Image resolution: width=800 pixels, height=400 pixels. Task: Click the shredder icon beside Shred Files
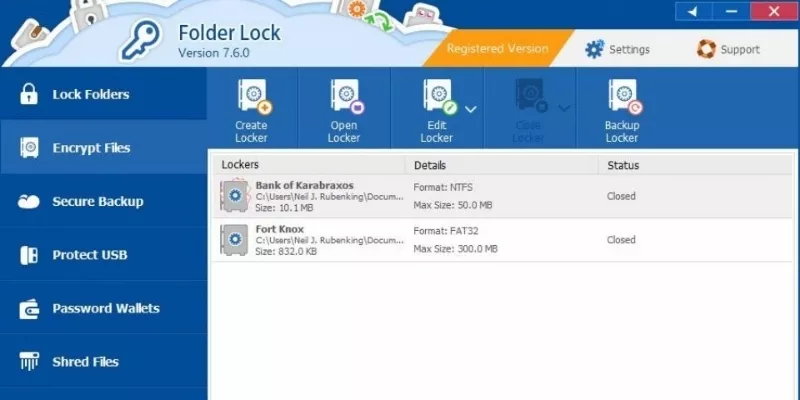pos(29,362)
